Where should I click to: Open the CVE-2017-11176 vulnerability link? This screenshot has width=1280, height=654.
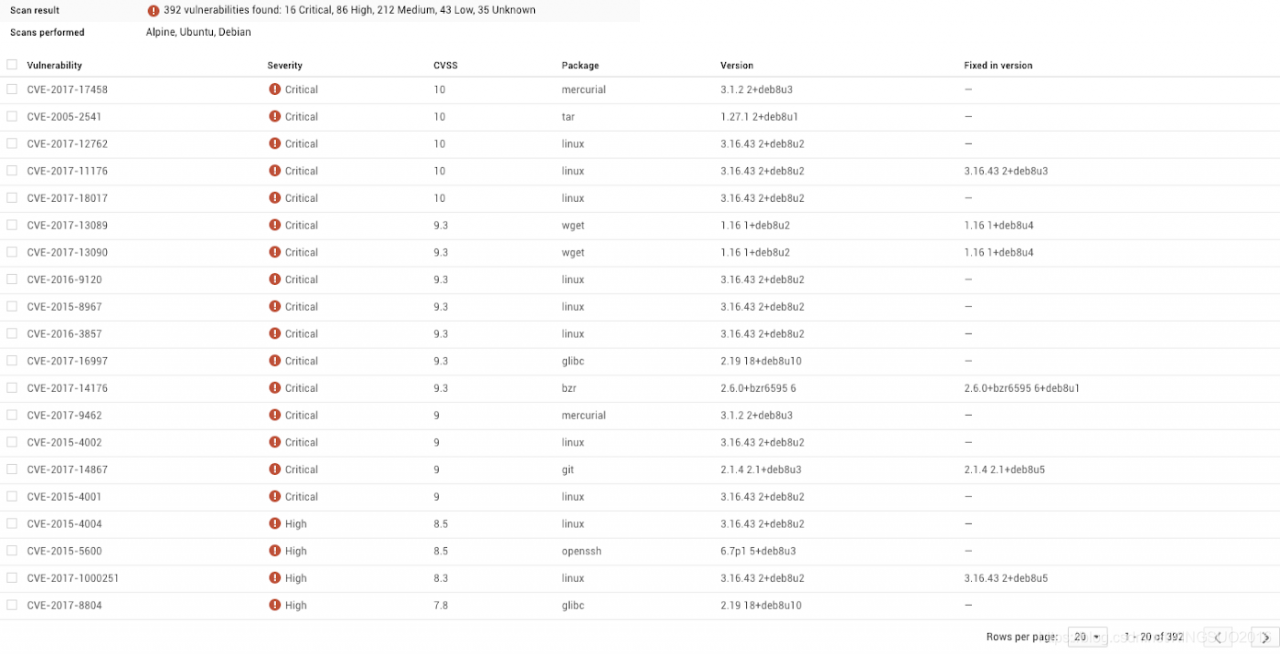pos(67,171)
